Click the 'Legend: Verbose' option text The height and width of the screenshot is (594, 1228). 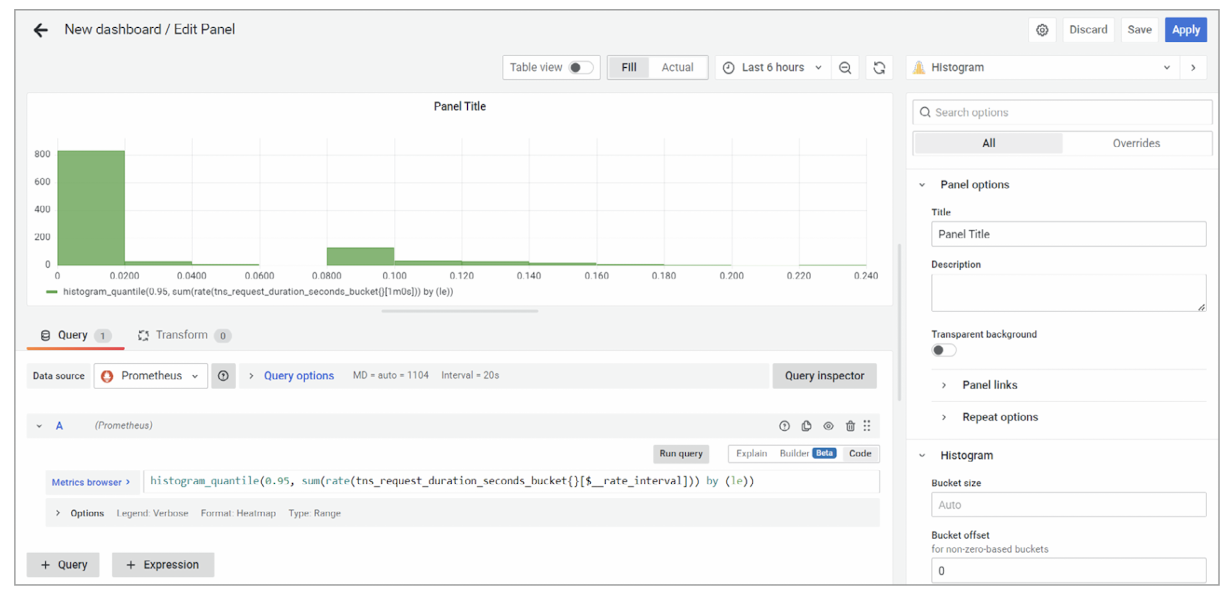click(152, 513)
